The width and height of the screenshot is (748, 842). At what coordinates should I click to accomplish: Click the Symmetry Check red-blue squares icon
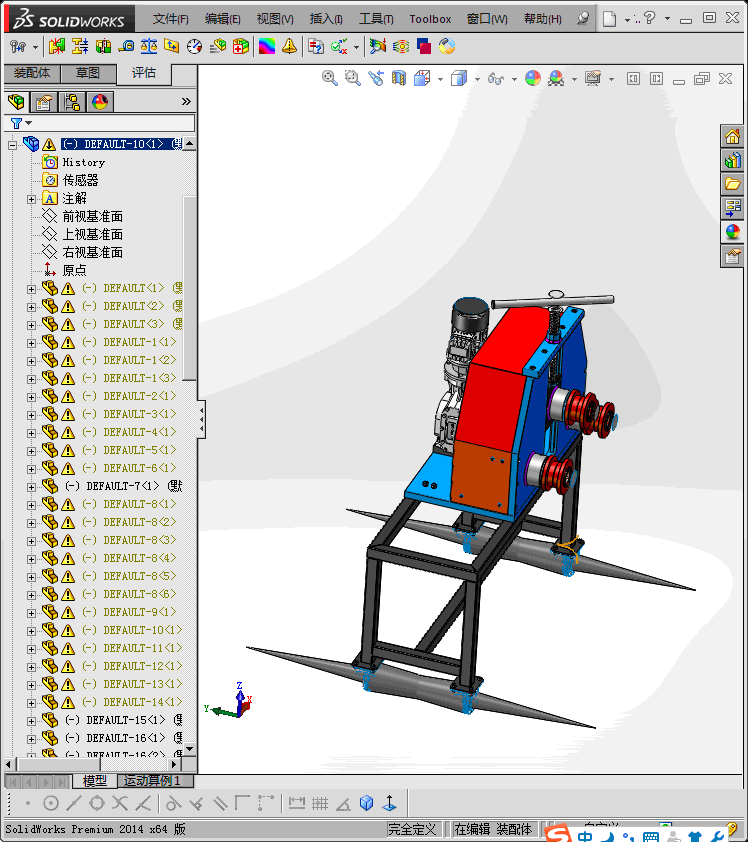tap(424, 47)
